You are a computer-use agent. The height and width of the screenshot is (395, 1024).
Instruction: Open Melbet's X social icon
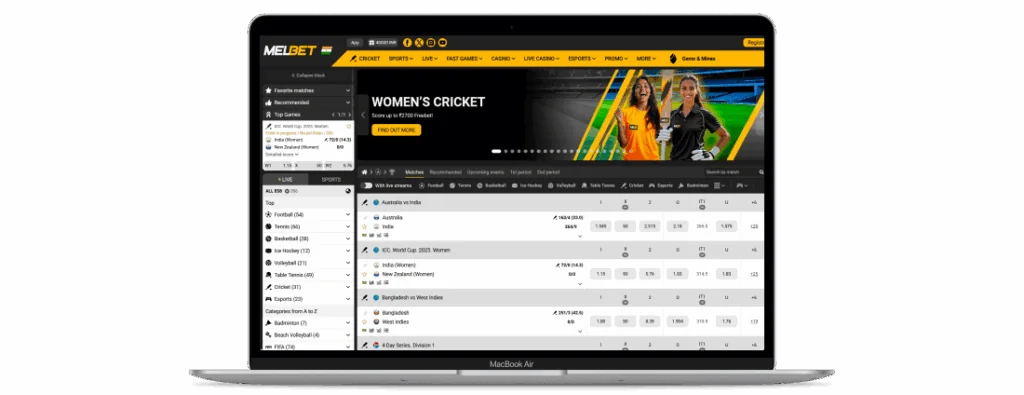point(419,42)
